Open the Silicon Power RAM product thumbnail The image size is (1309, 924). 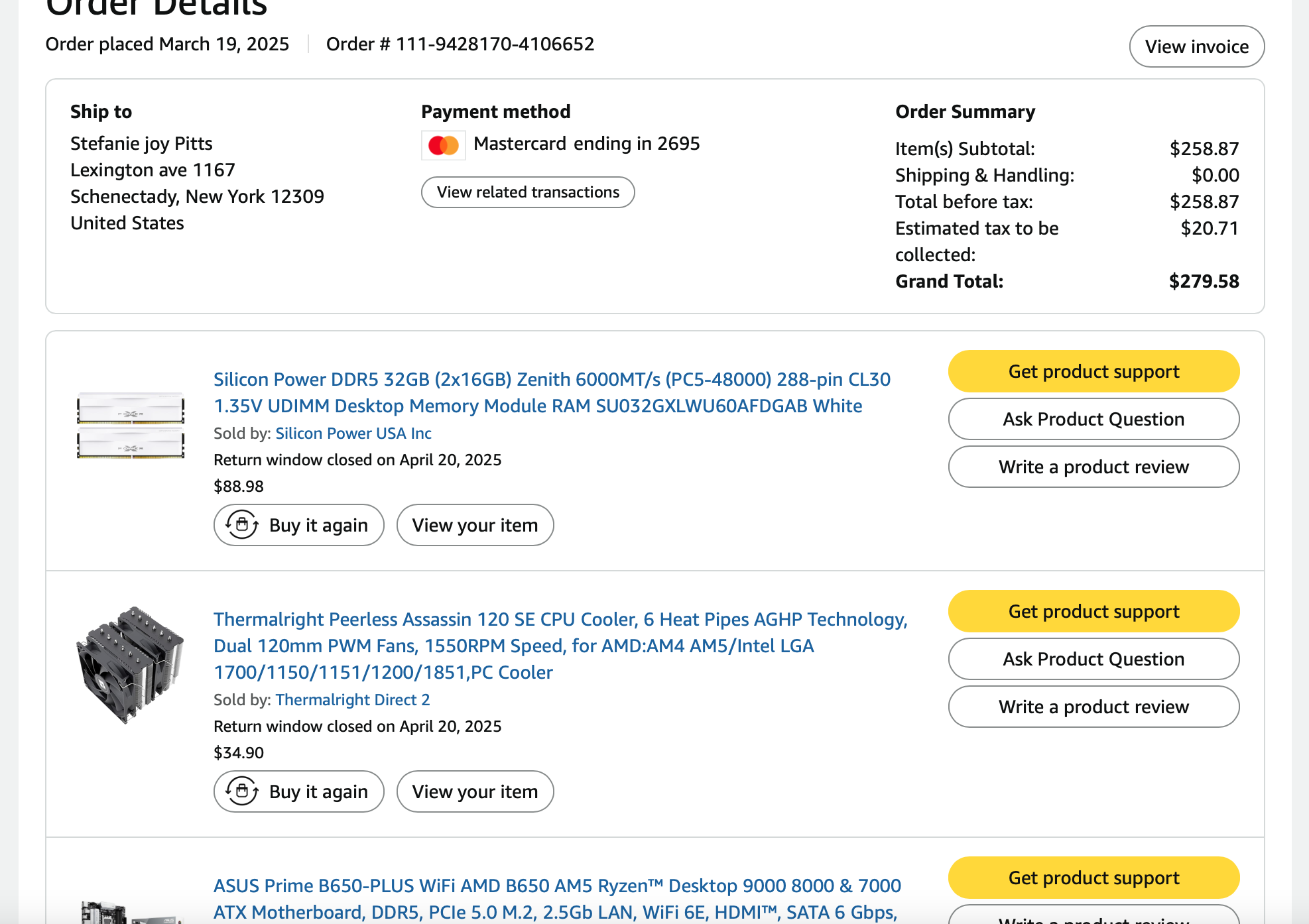click(x=131, y=425)
